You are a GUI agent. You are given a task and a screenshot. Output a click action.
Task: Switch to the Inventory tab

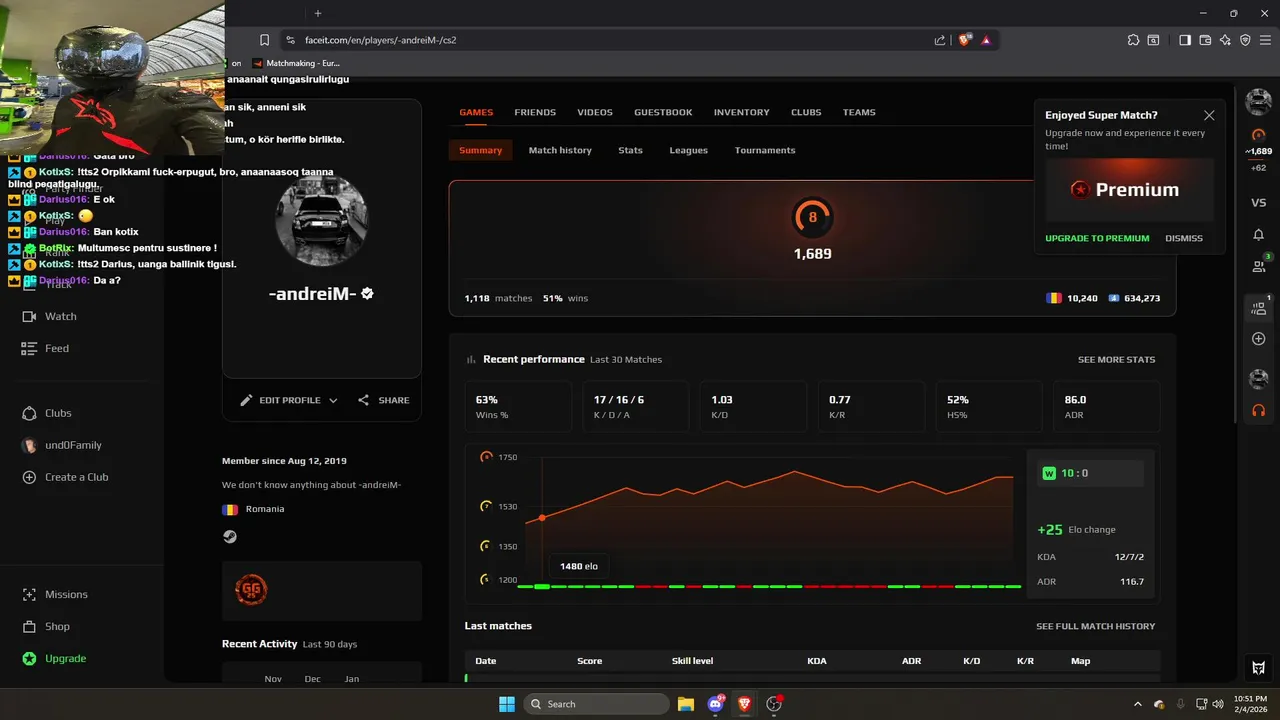point(742,112)
